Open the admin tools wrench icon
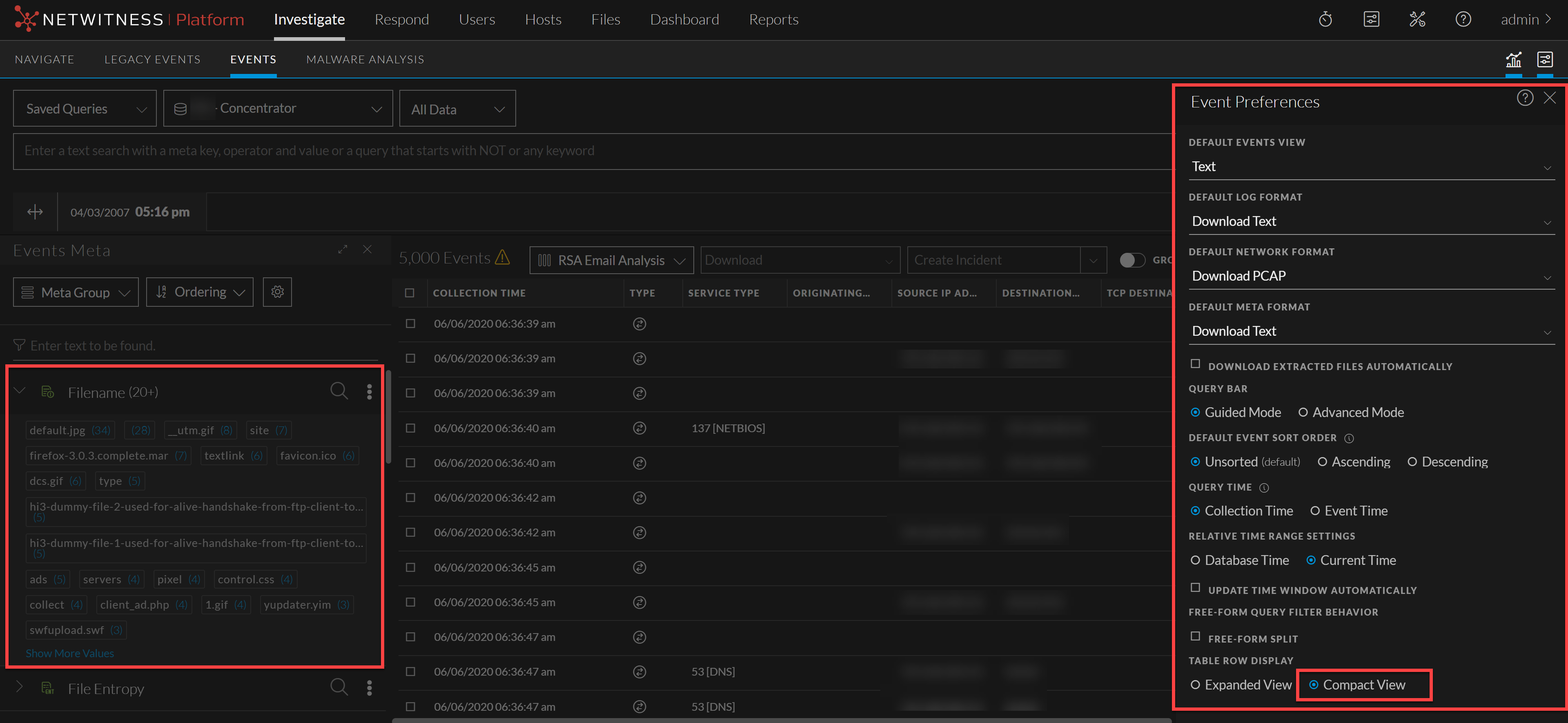This screenshot has height=723, width=1568. tap(1417, 20)
